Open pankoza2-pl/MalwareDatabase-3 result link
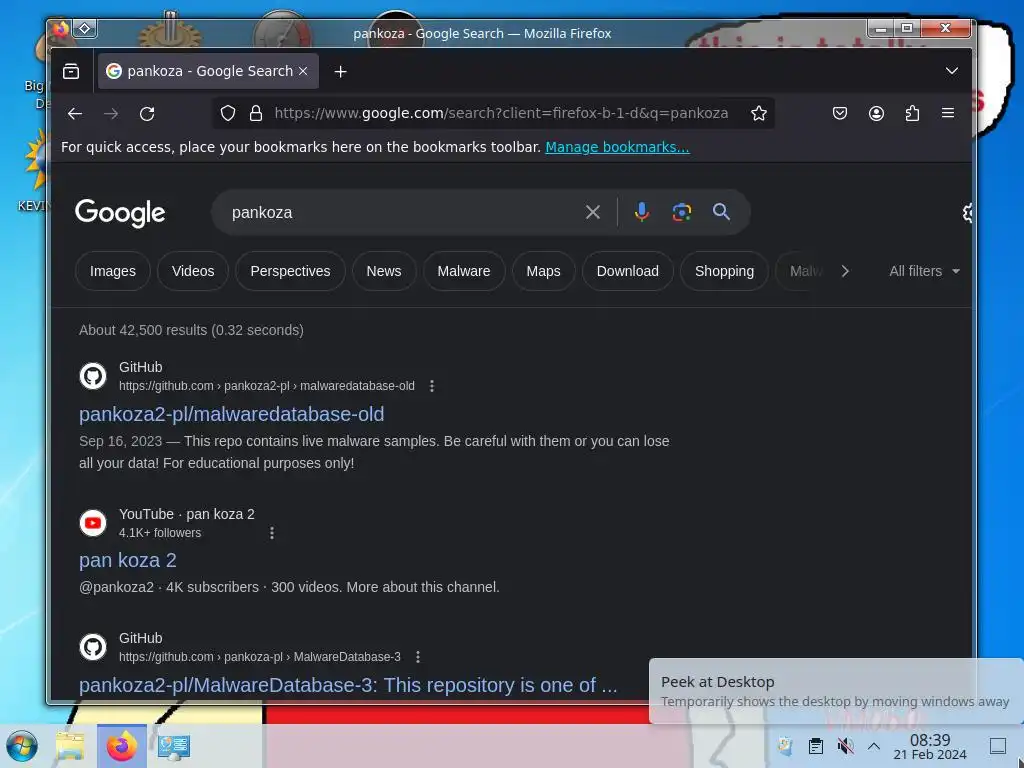 click(x=348, y=685)
